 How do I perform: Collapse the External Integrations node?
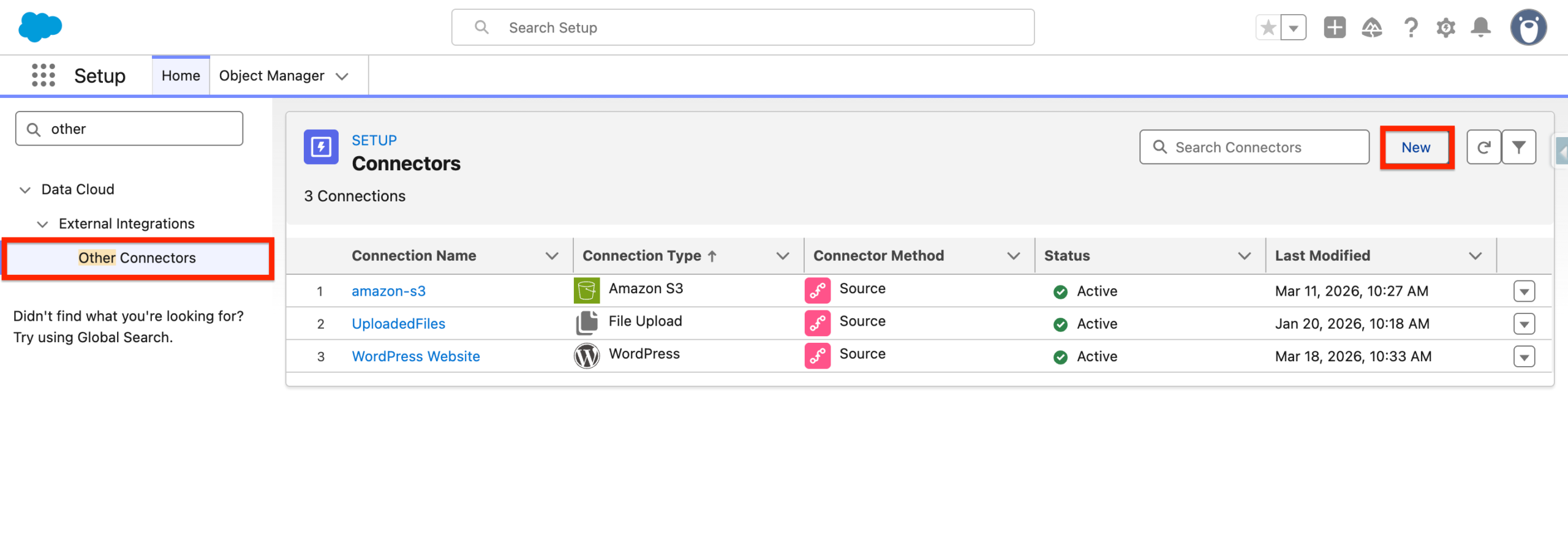point(42,224)
